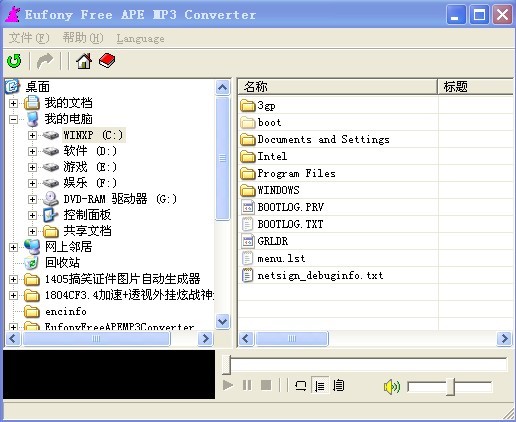Expand the 游戏 (E:) drive node
Viewport: 516px width, 422px height.
click(32, 167)
